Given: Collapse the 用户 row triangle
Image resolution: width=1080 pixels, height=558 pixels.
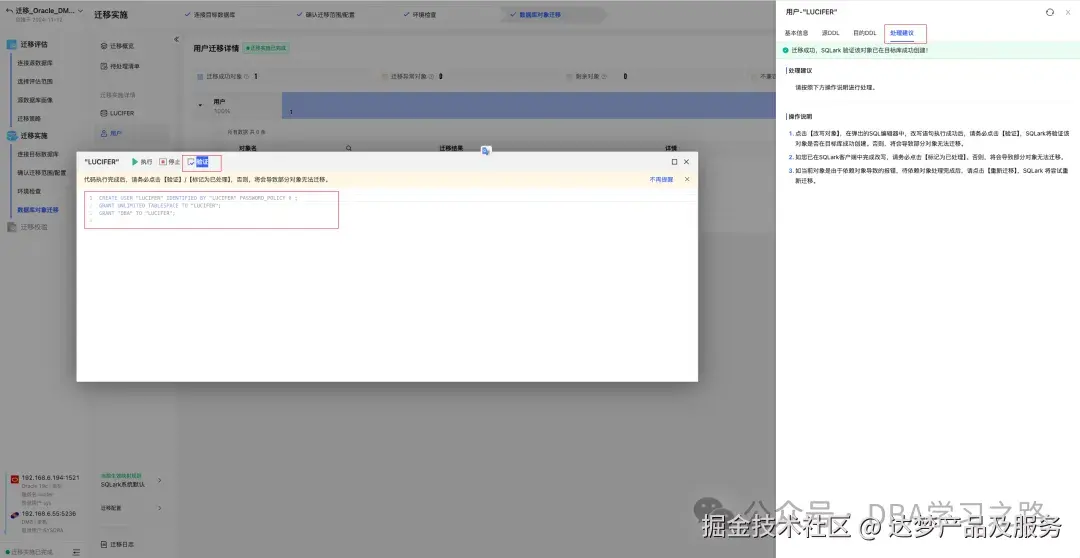Looking at the screenshot, I should click(x=200, y=105).
